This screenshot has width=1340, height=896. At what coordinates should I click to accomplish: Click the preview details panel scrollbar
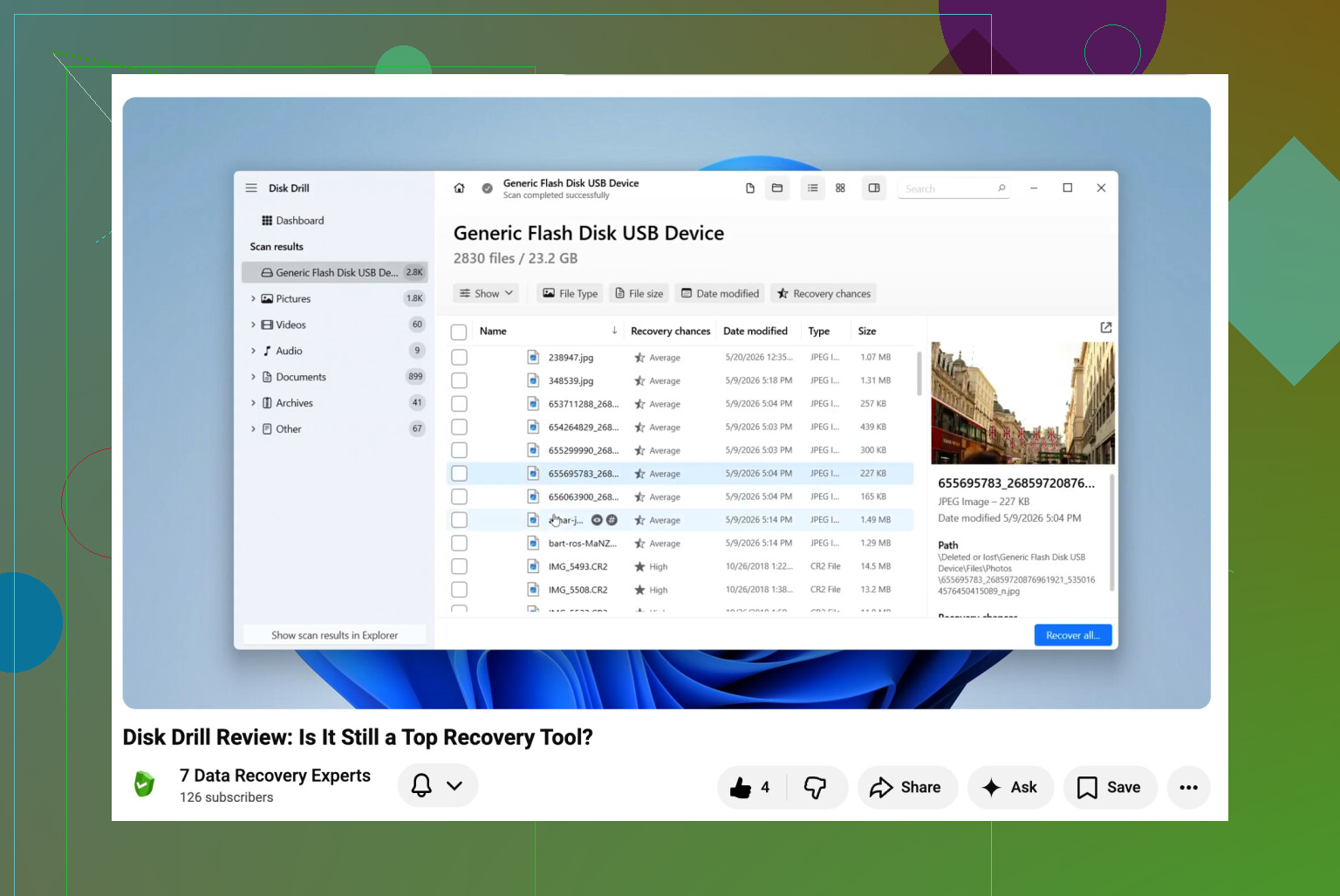pos(1111,532)
